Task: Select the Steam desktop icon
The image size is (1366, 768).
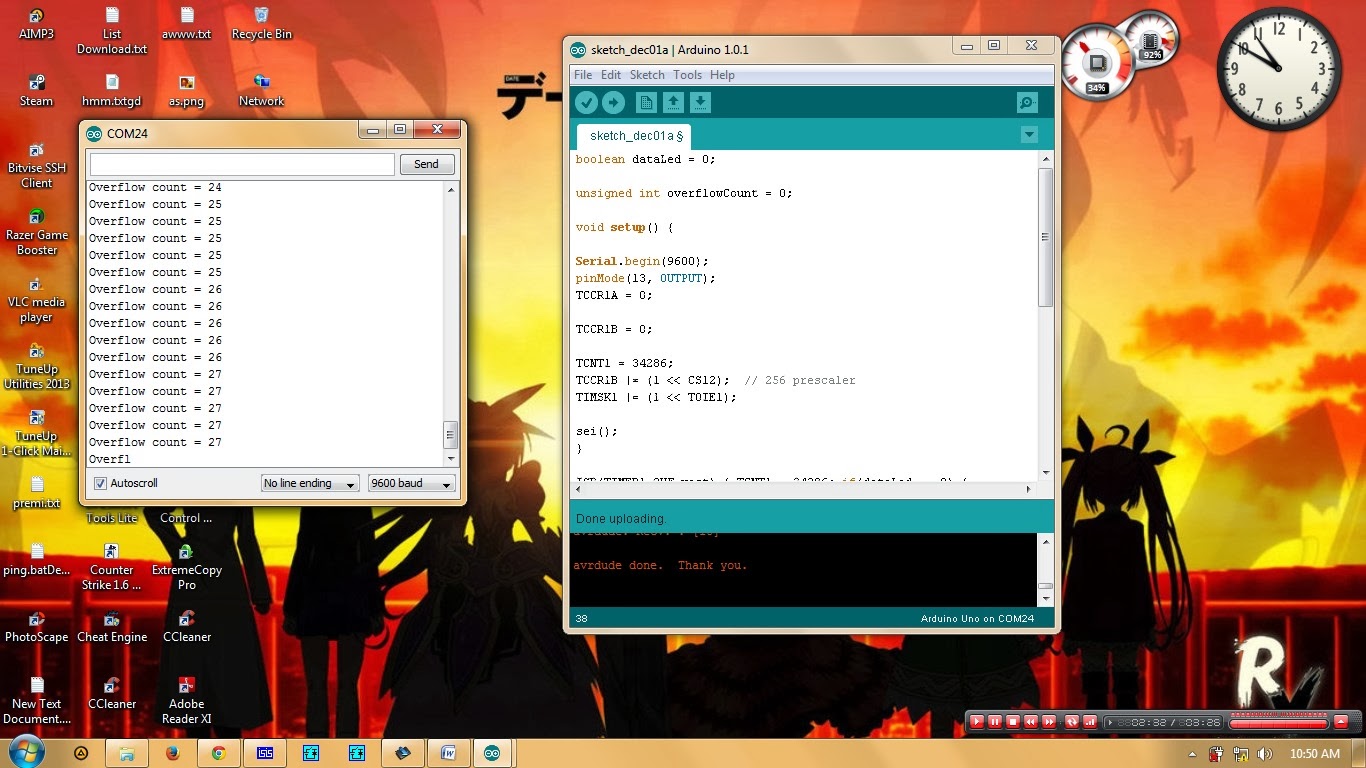Action: [x=36, y=91]
